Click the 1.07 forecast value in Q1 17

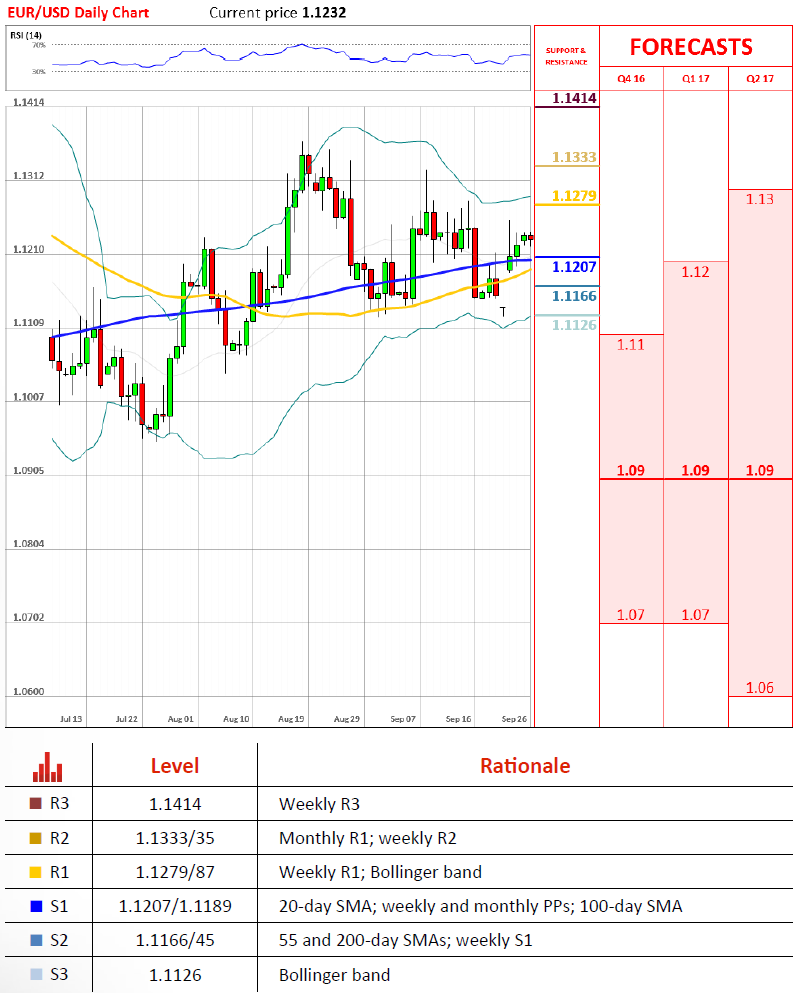(695, 615)
